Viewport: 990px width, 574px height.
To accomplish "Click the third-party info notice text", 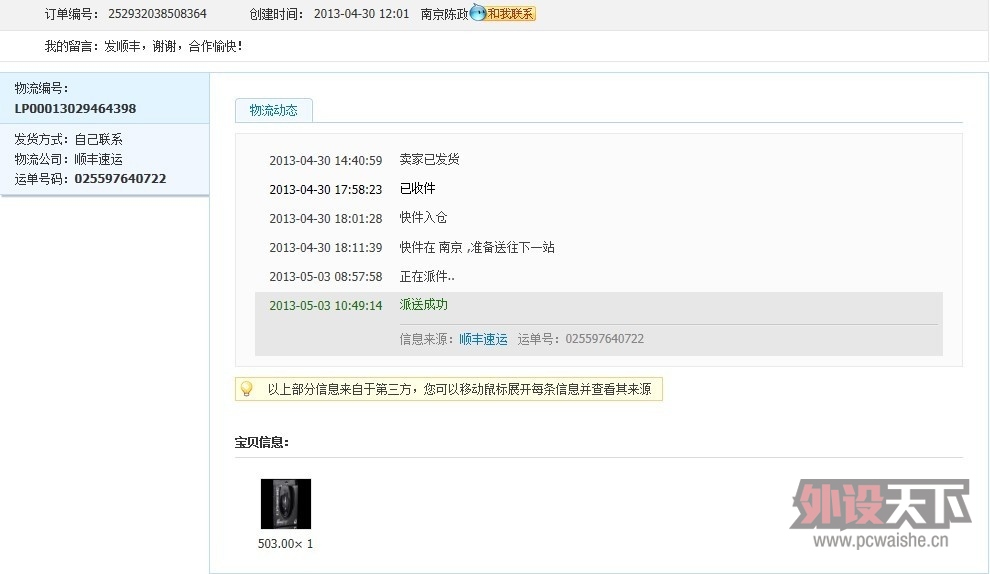I will [x=459, y=389].
